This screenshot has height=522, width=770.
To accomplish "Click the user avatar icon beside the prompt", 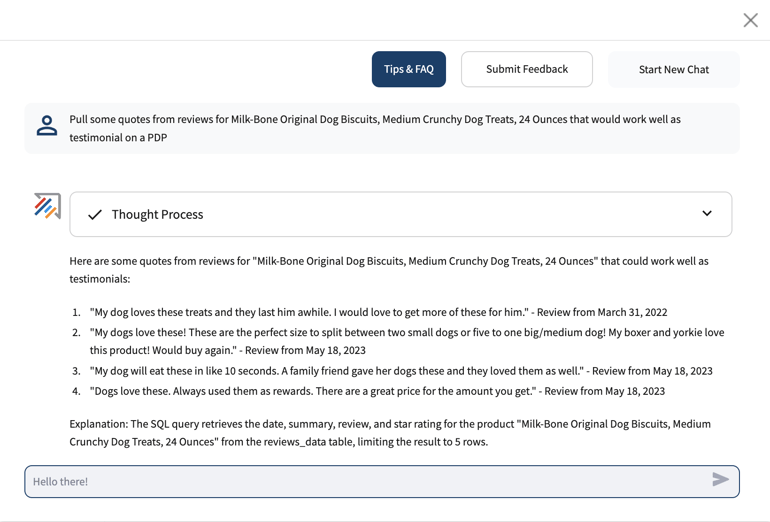I will pyautogui.click(x=47, y=126).
